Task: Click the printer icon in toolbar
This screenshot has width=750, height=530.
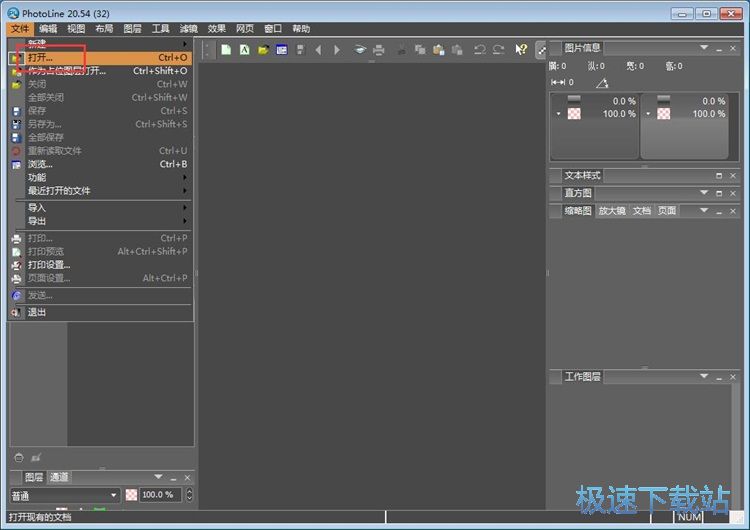Action: (x=379, y=49)
